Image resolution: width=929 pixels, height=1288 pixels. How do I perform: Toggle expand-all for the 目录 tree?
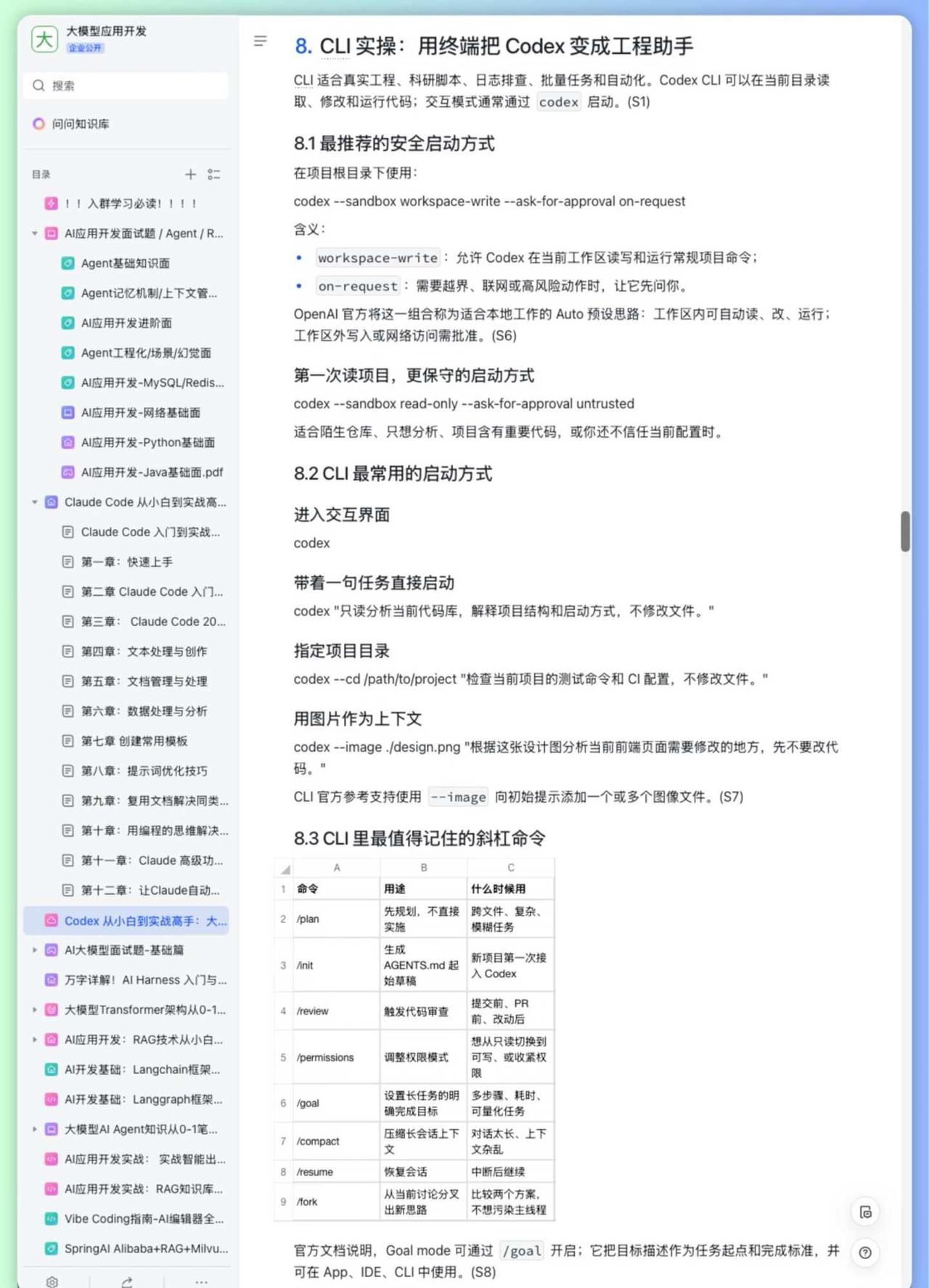[x=214, y=174]
